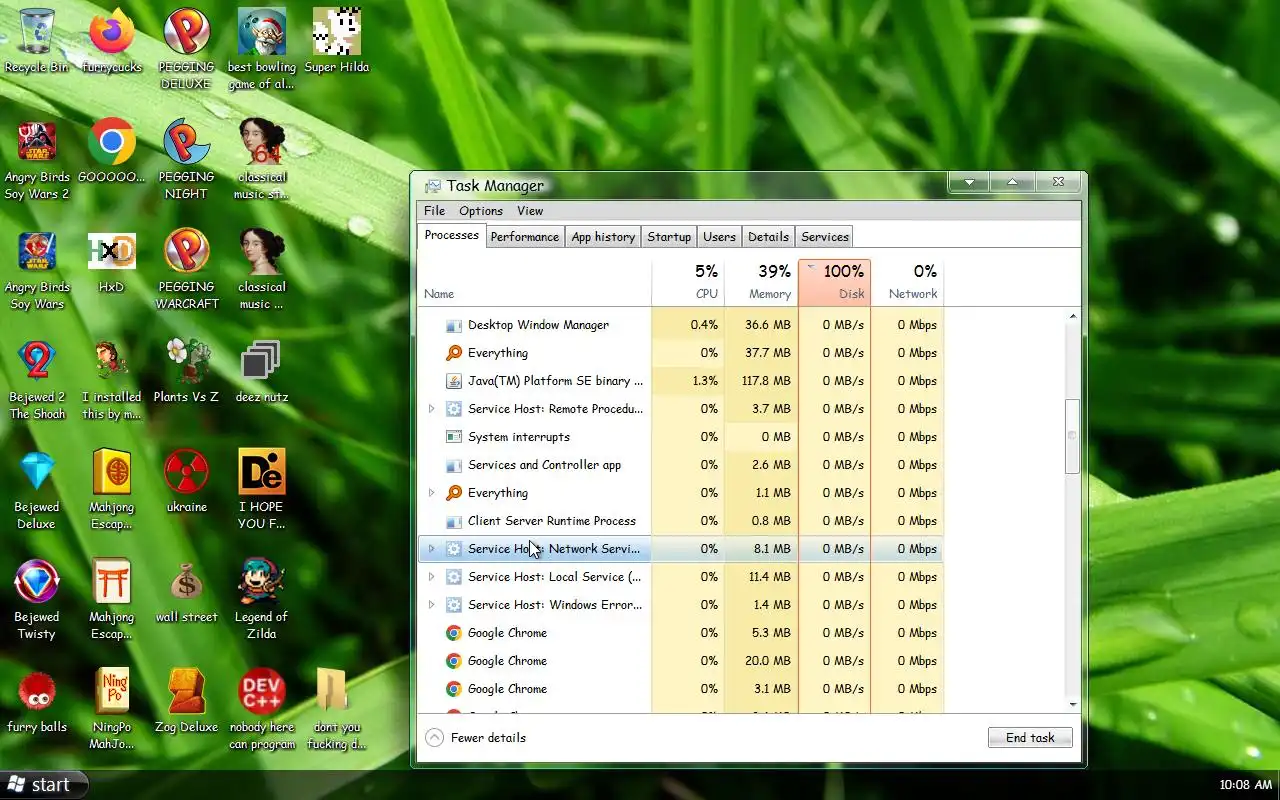Click the Desktop Window Manager process icon

point(453,325)
